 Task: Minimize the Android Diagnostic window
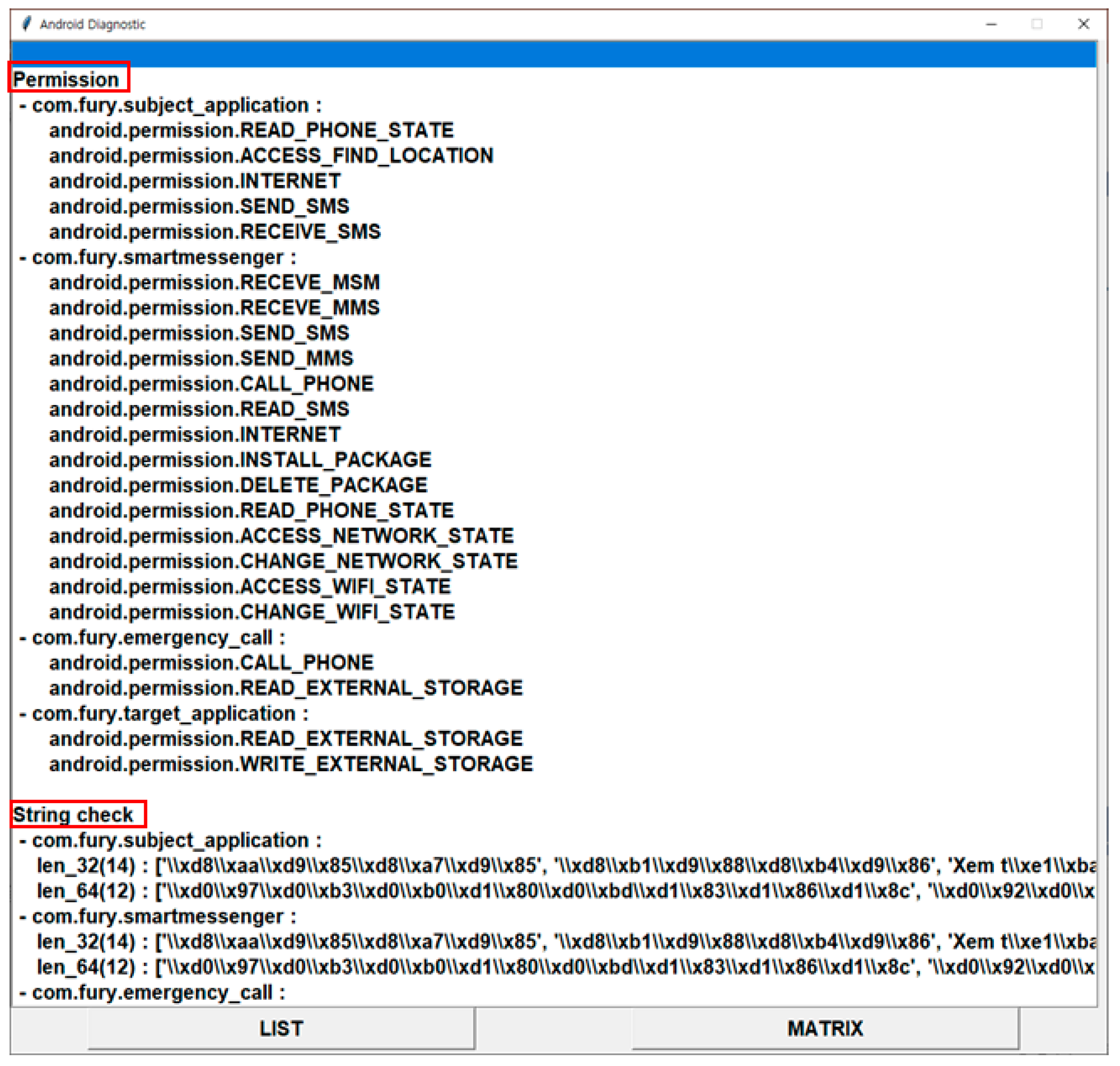click(x=991, y=24)
